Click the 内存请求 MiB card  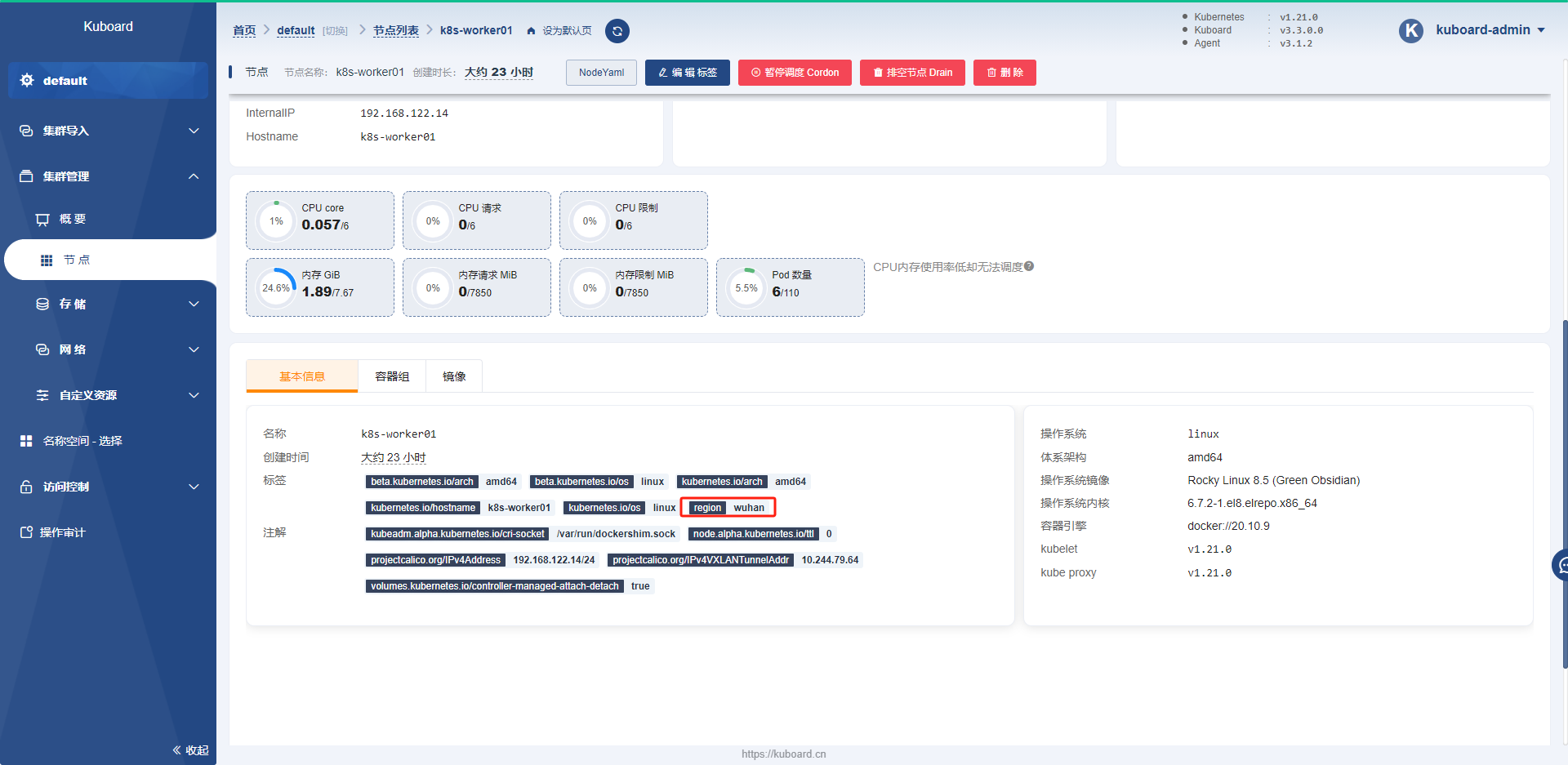coord(477,287)
